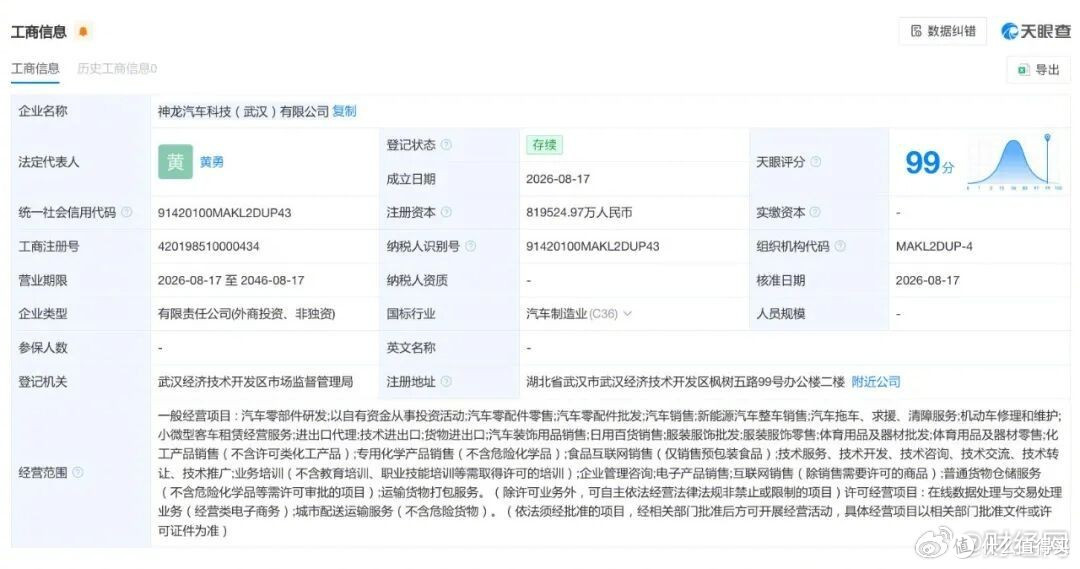Select the 营业期限 date range value
The image size is (1080, 569).
point(231,280)
